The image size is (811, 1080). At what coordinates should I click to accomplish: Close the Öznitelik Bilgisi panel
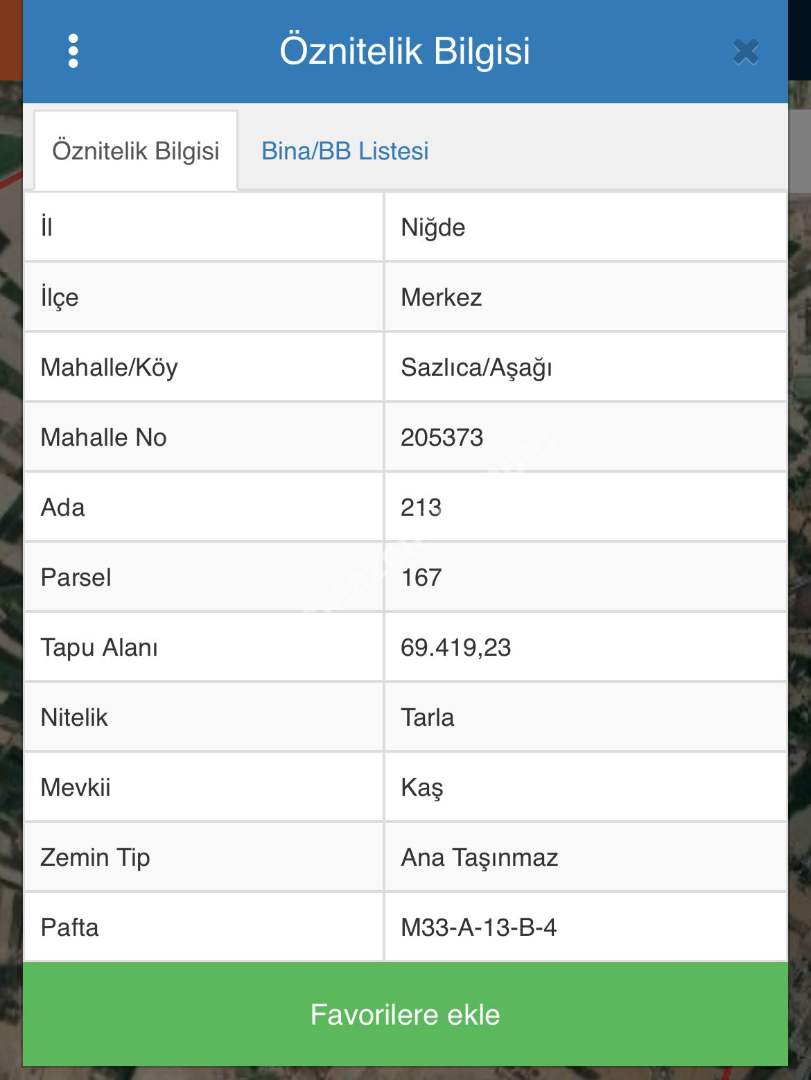click(745, 52)
